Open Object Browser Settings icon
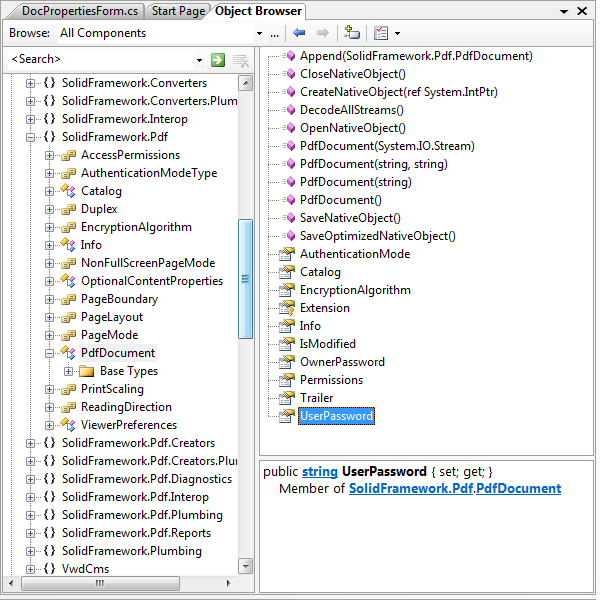Viewport: 600px width, 600px height. tap(381, 33)
